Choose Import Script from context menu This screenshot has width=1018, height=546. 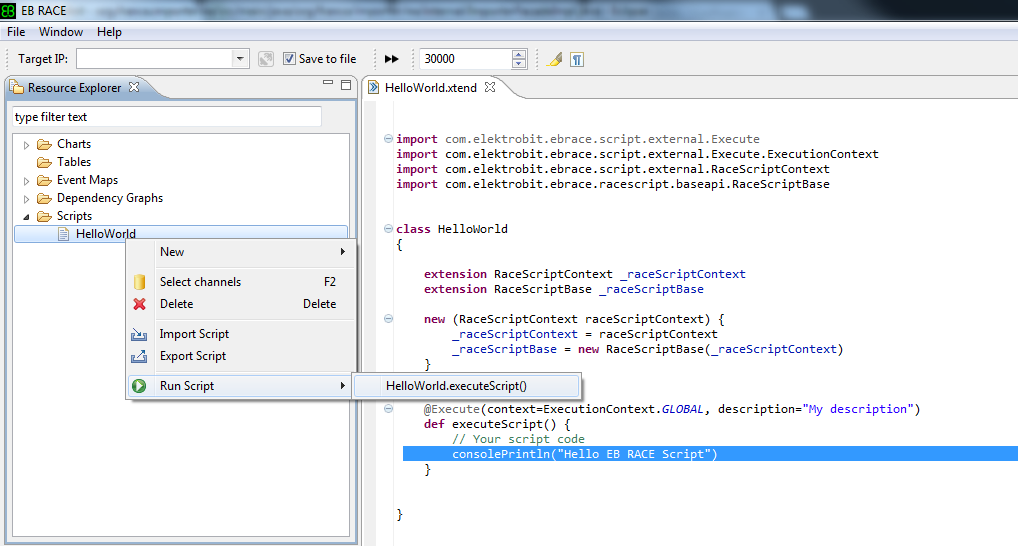(242, 334)
